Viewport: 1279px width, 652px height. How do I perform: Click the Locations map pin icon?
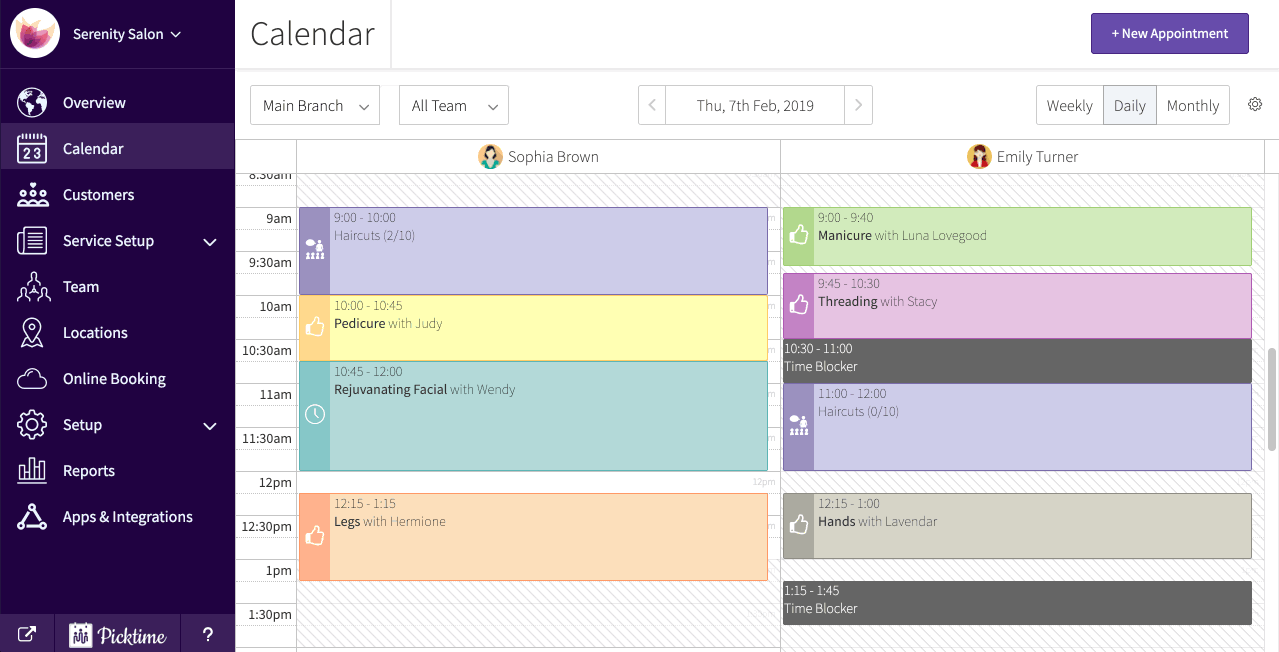click(32, 332)
